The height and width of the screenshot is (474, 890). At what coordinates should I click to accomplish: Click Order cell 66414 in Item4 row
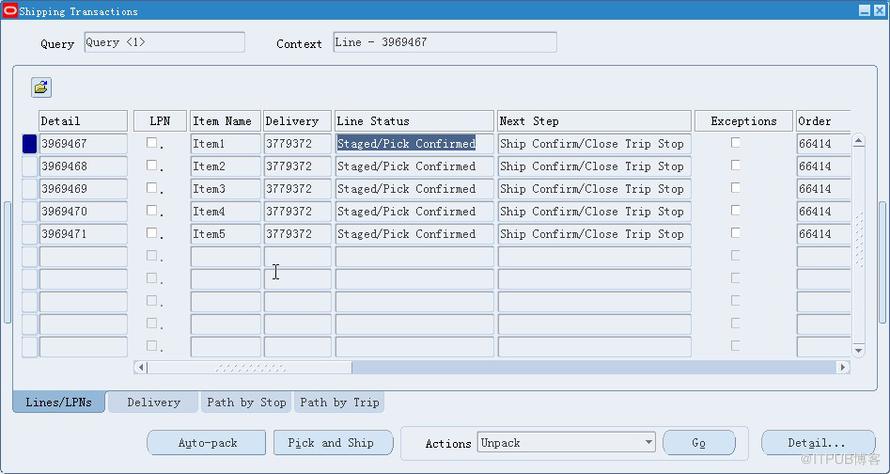coord(824,211)
